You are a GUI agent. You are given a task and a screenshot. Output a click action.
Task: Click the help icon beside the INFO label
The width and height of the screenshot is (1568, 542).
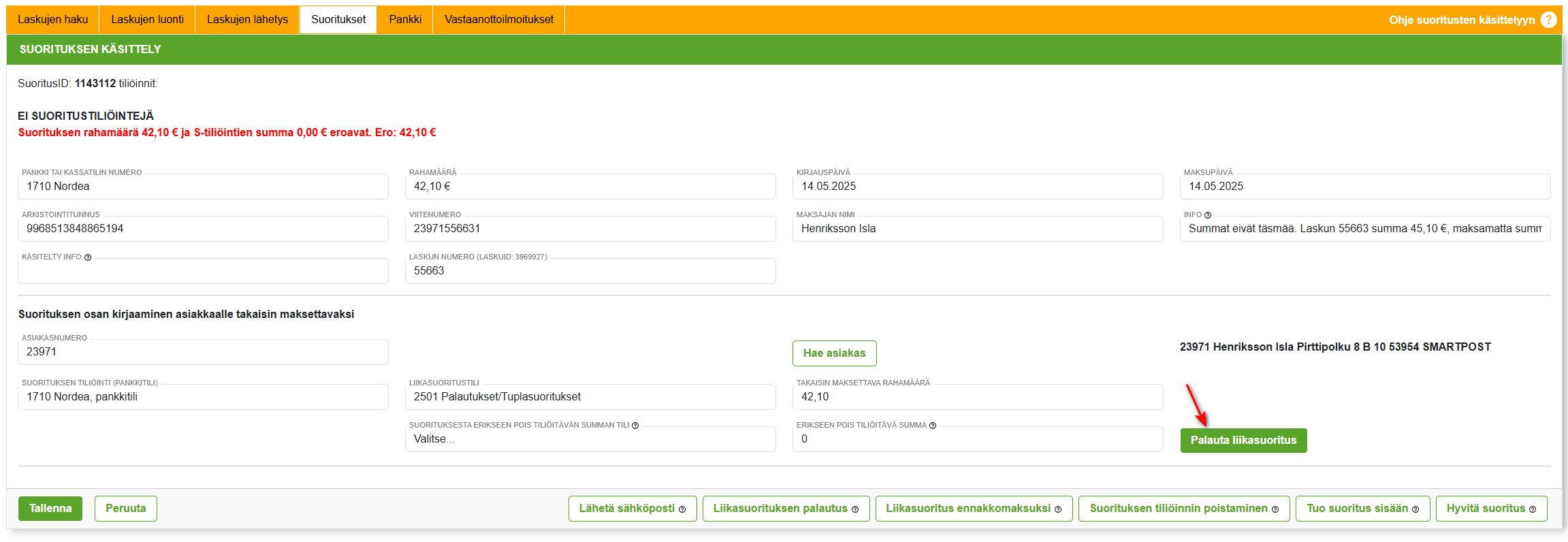pyautogui.click(x=1208, y=215)
